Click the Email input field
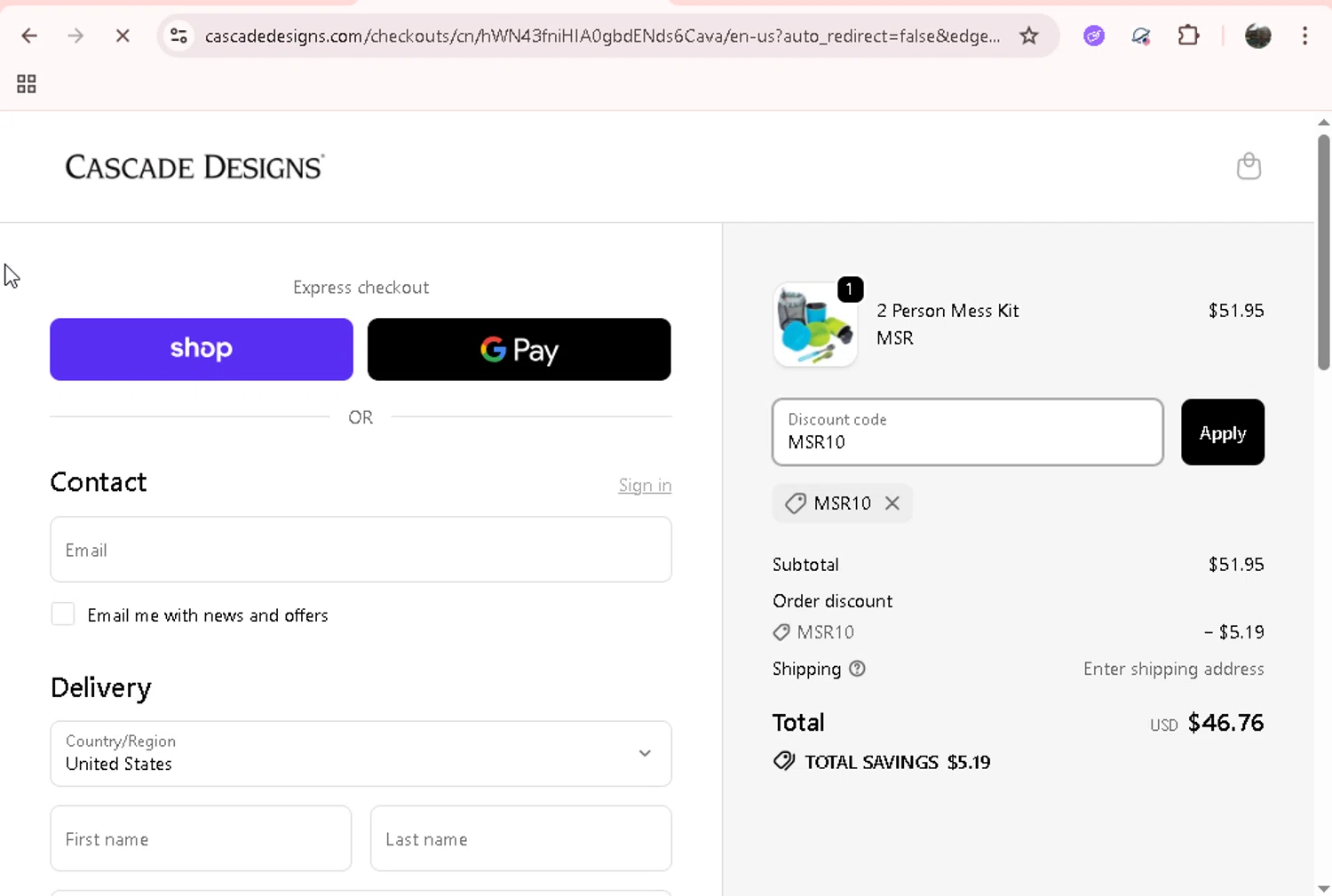 click(361, 550)
